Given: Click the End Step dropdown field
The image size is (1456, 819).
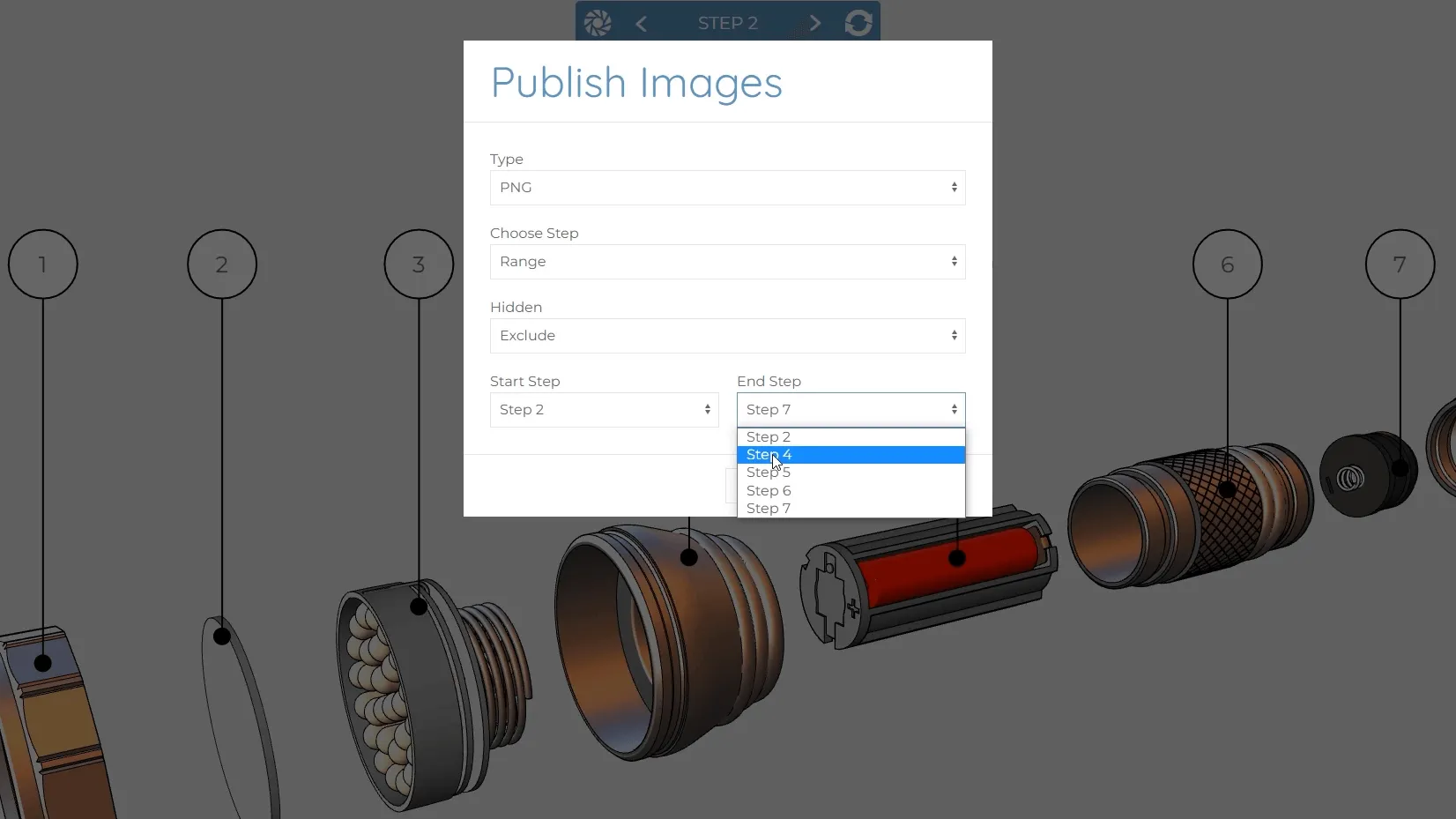Looking at the screenshot, I should click(851, 410).
